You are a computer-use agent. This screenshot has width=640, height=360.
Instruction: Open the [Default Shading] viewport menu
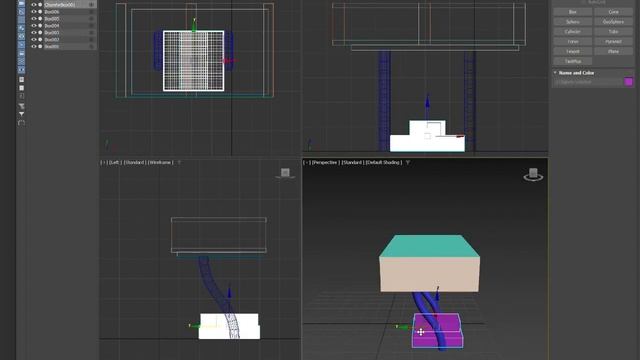384,162
